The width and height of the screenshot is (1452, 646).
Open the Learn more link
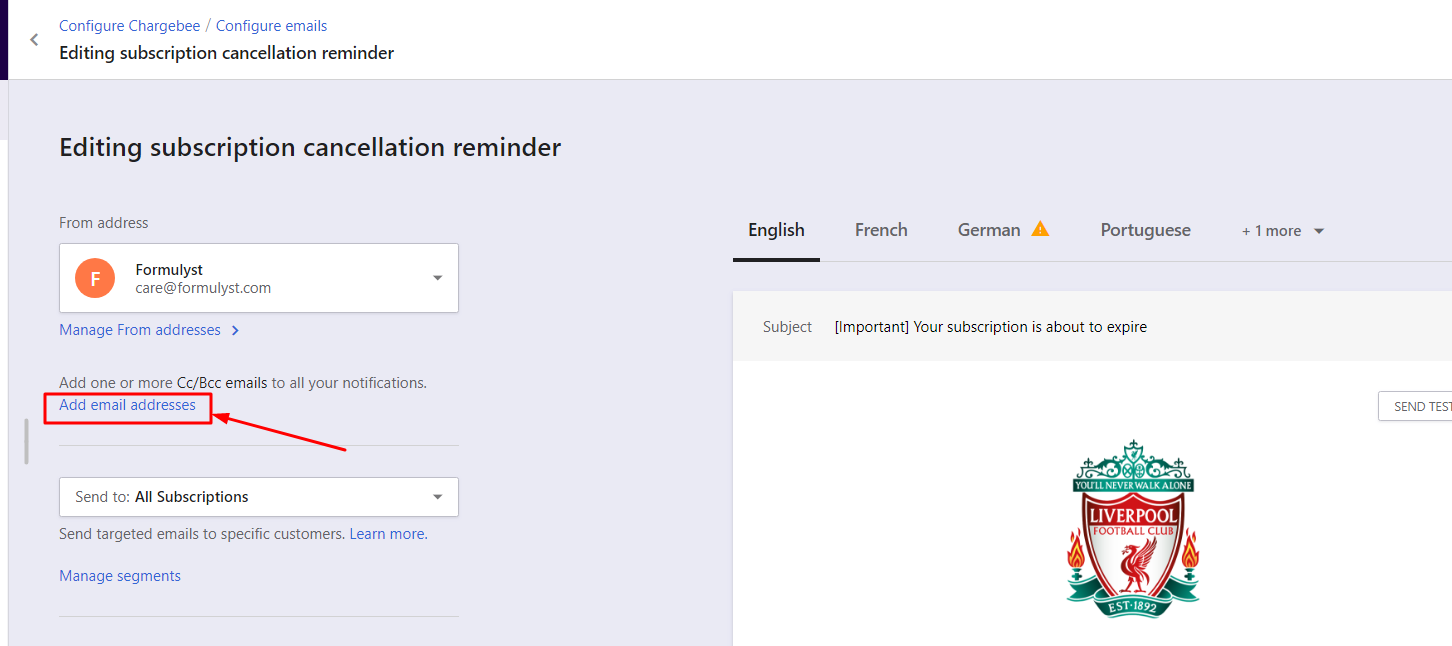click(388, 534)
